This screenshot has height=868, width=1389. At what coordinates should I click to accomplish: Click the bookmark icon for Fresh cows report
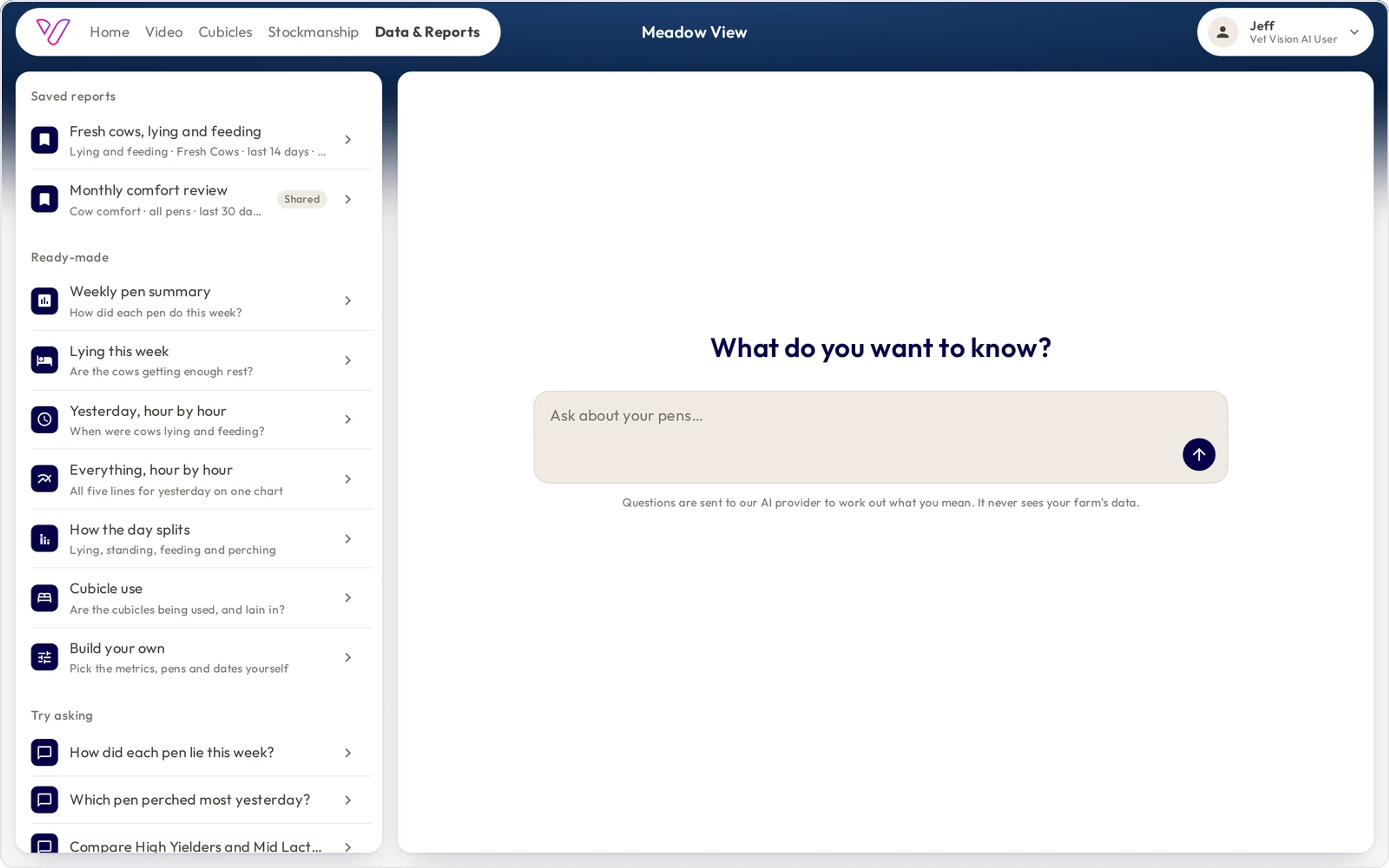tap(44, 140)
